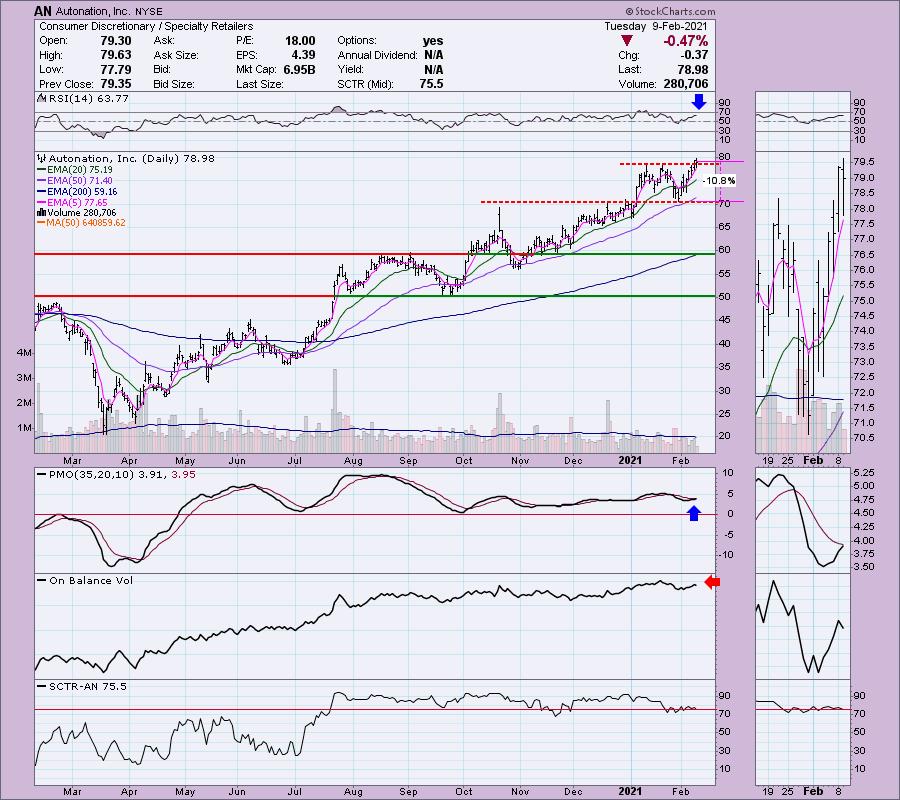Click the date Tuesday 9-Feb-2021

coord(656,26)
